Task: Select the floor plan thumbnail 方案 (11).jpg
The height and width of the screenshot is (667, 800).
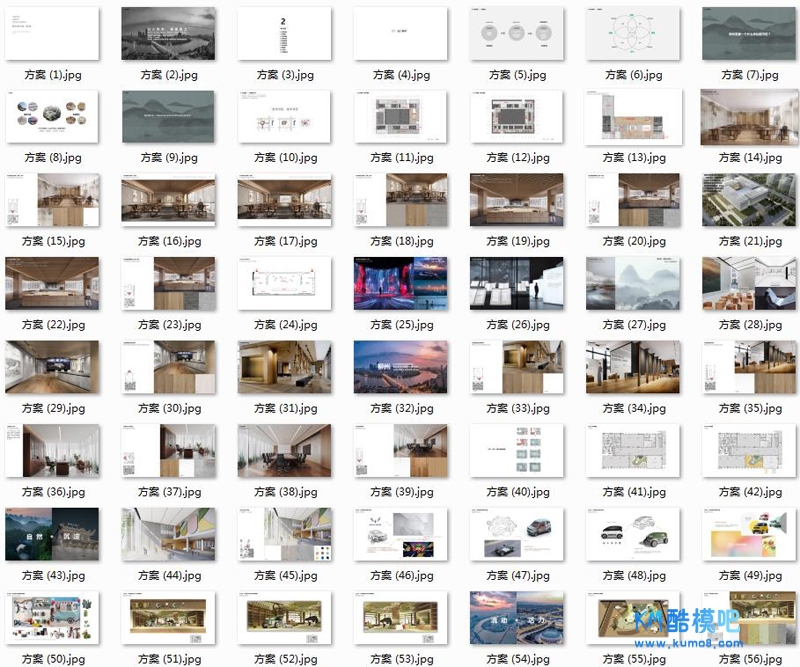Action: tap(400, 117)
